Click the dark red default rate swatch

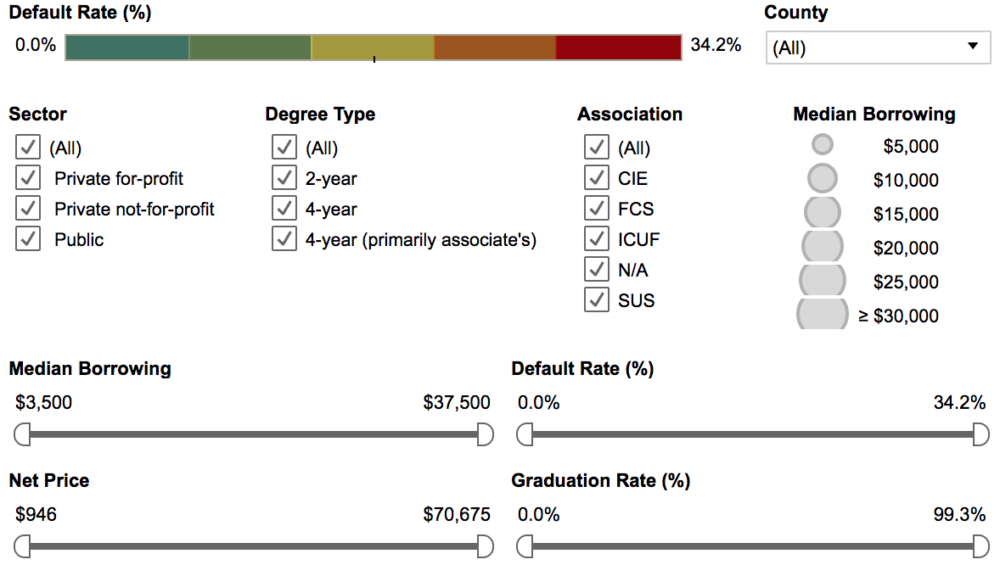(x=617, y=47)
